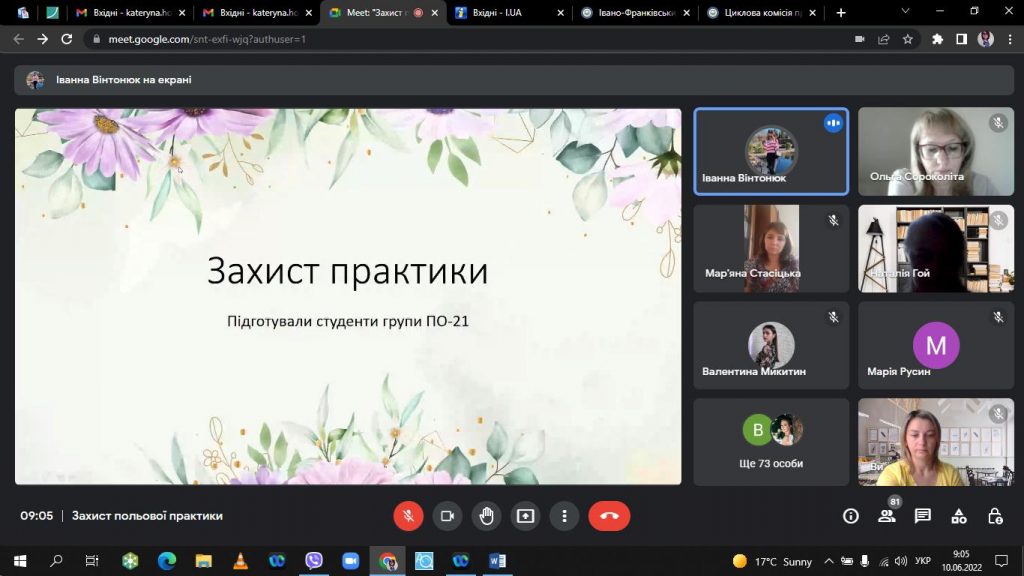Bookmark this page with the star icon

tap(908, 39)
